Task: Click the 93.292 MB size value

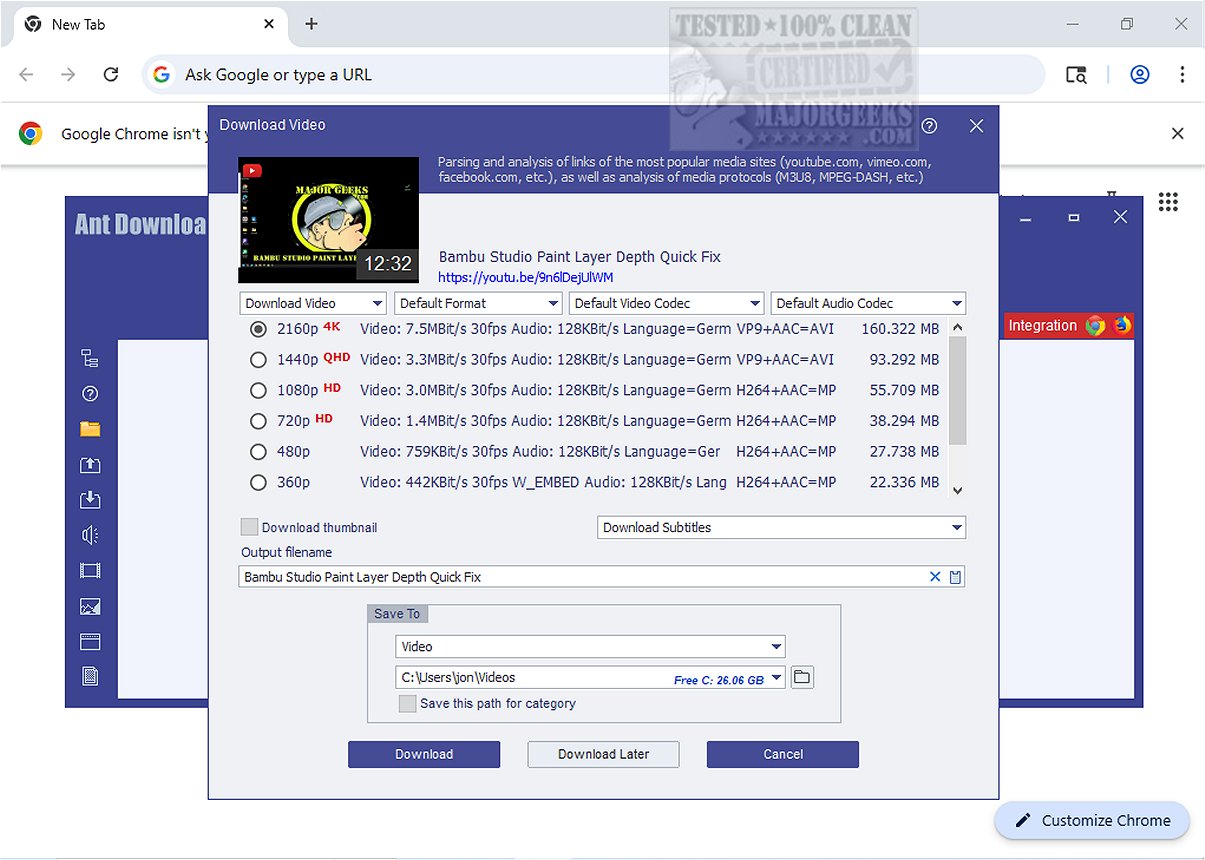Action: [x=904, y=360]
